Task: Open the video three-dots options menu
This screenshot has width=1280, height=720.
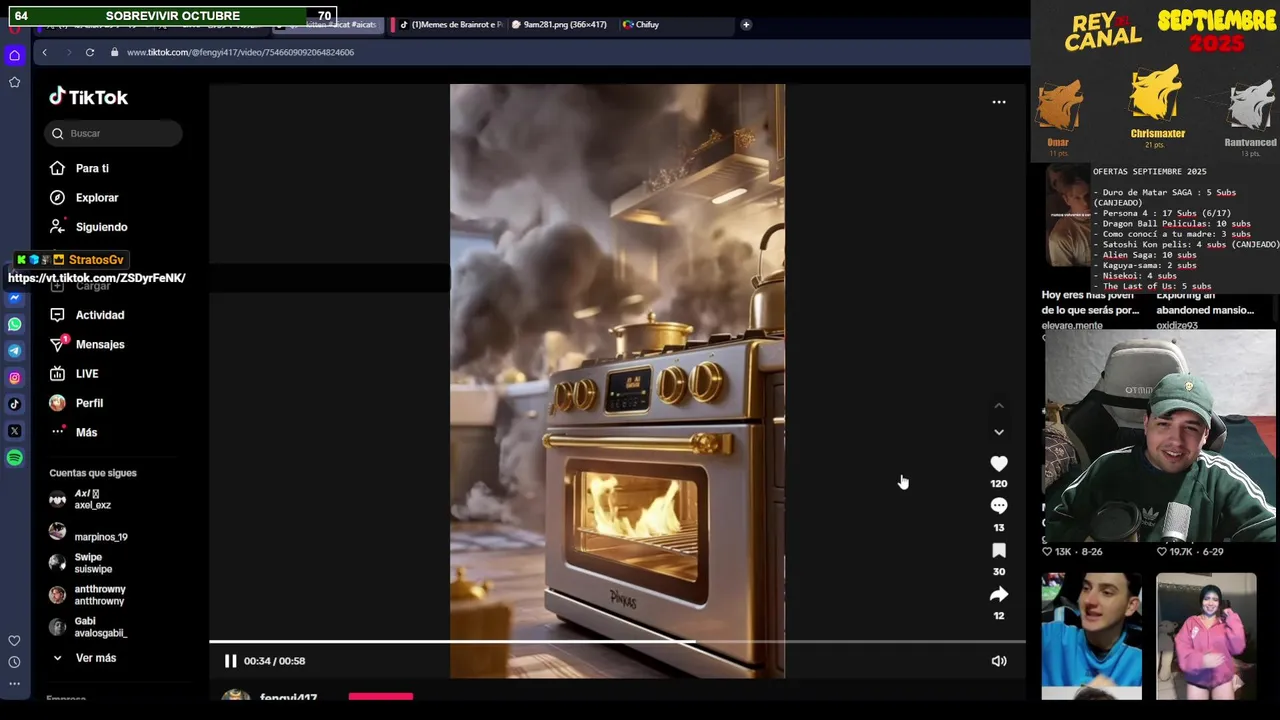Action: tap(999, 102)
